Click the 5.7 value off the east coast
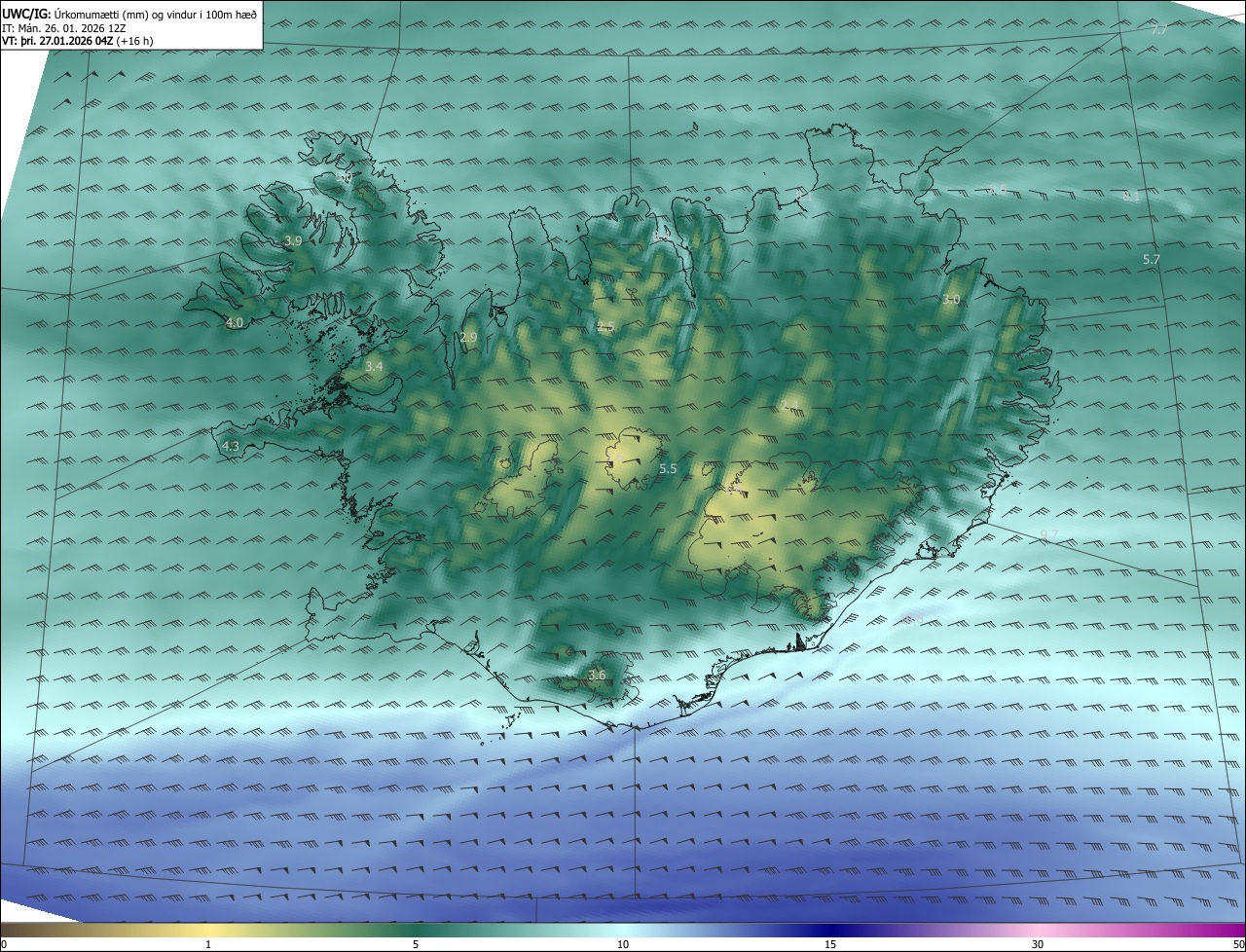This screenshot has height=952, width=1246. click(1152, 259)
